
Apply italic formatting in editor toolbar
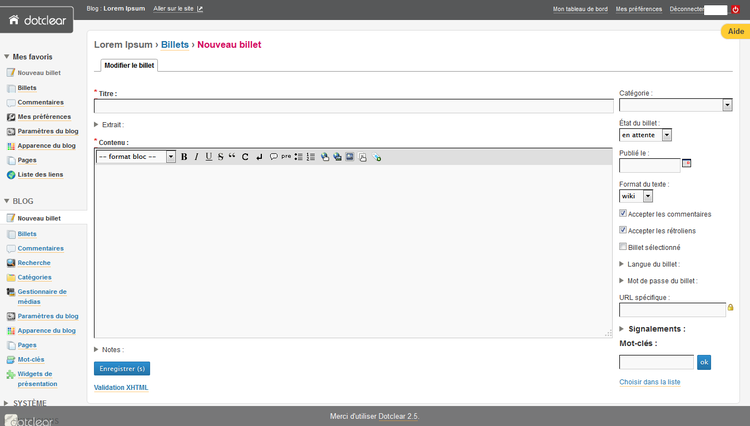tap(196, 157)
